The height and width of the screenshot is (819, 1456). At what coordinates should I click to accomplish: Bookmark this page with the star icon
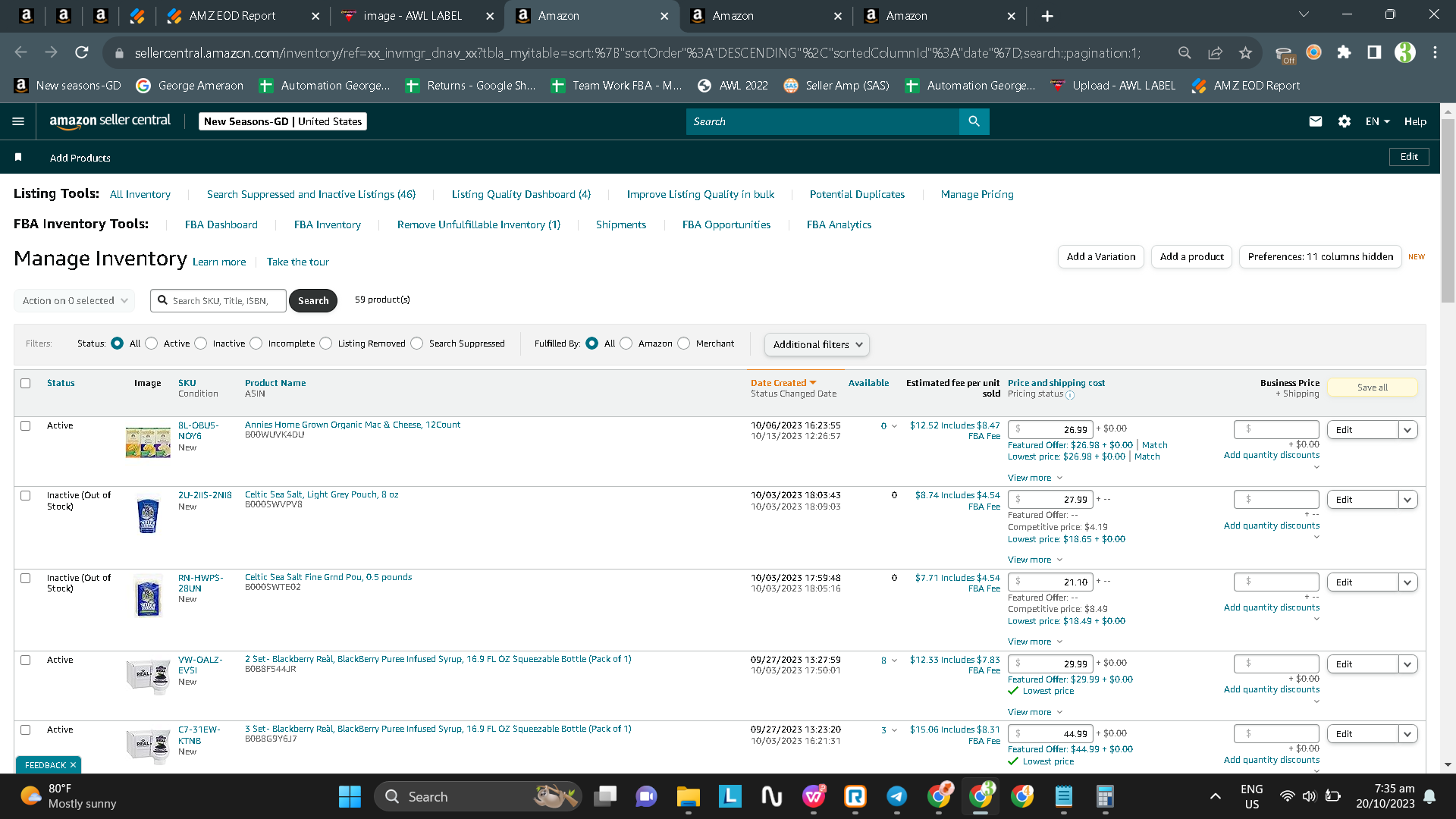pyautogui.click(x=1245, y=52)
